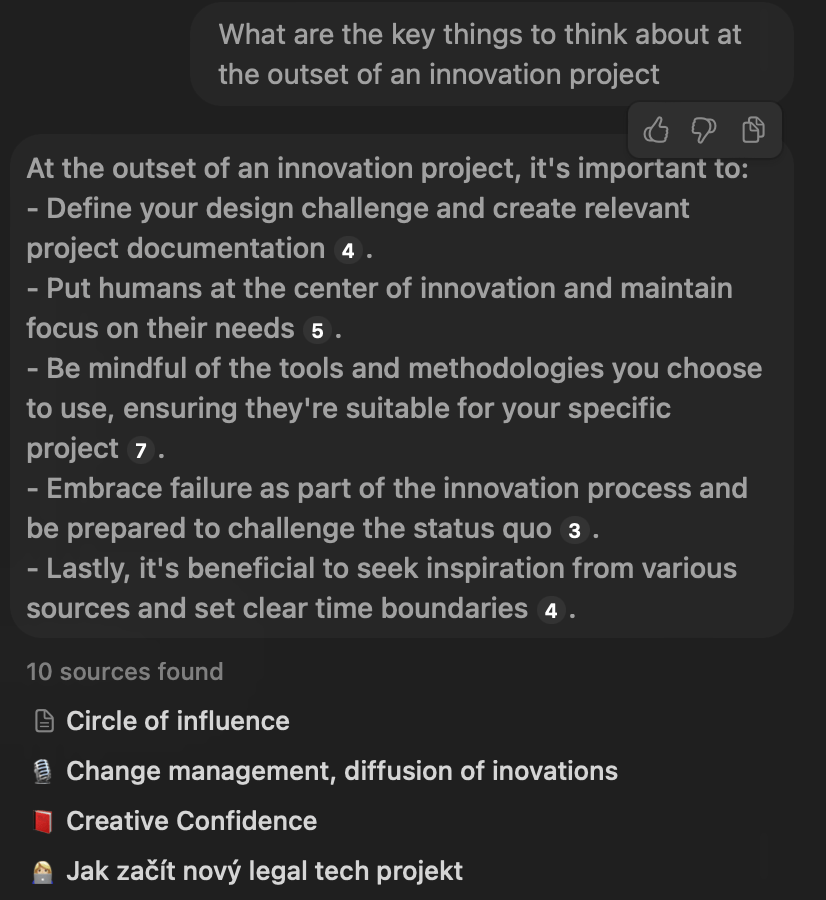Click the red book icon beside Creative Confidence

point(43,821)
